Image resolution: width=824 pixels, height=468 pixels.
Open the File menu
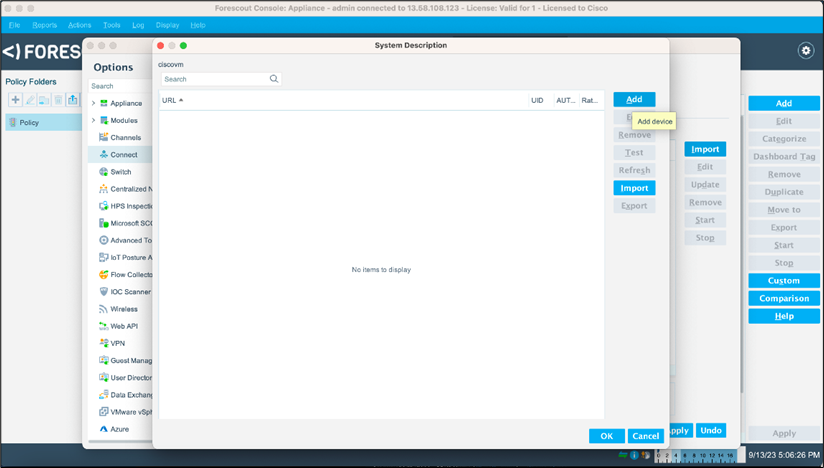(x=15, y=25)
